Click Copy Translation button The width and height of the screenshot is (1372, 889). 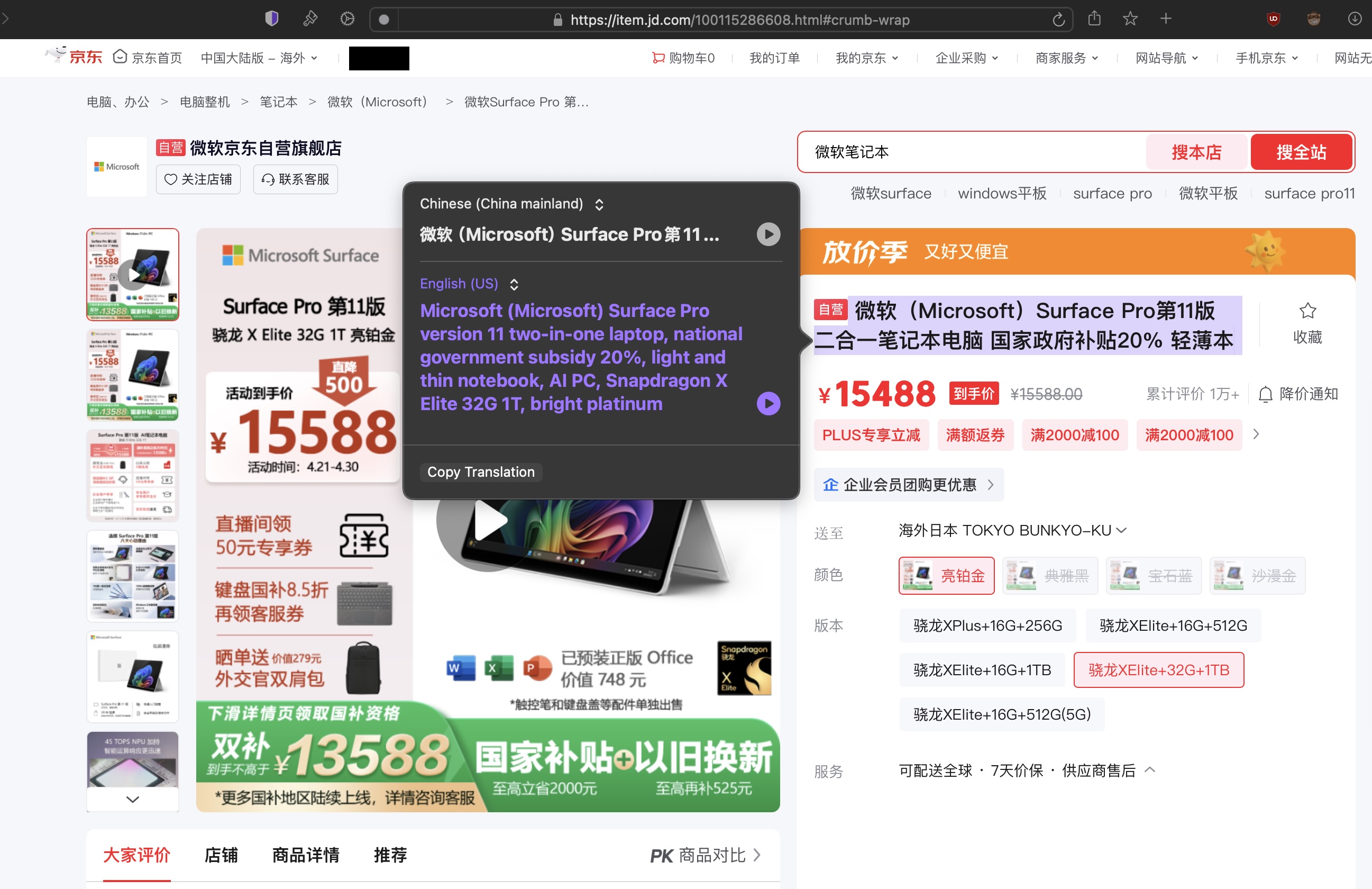(481, 472)
